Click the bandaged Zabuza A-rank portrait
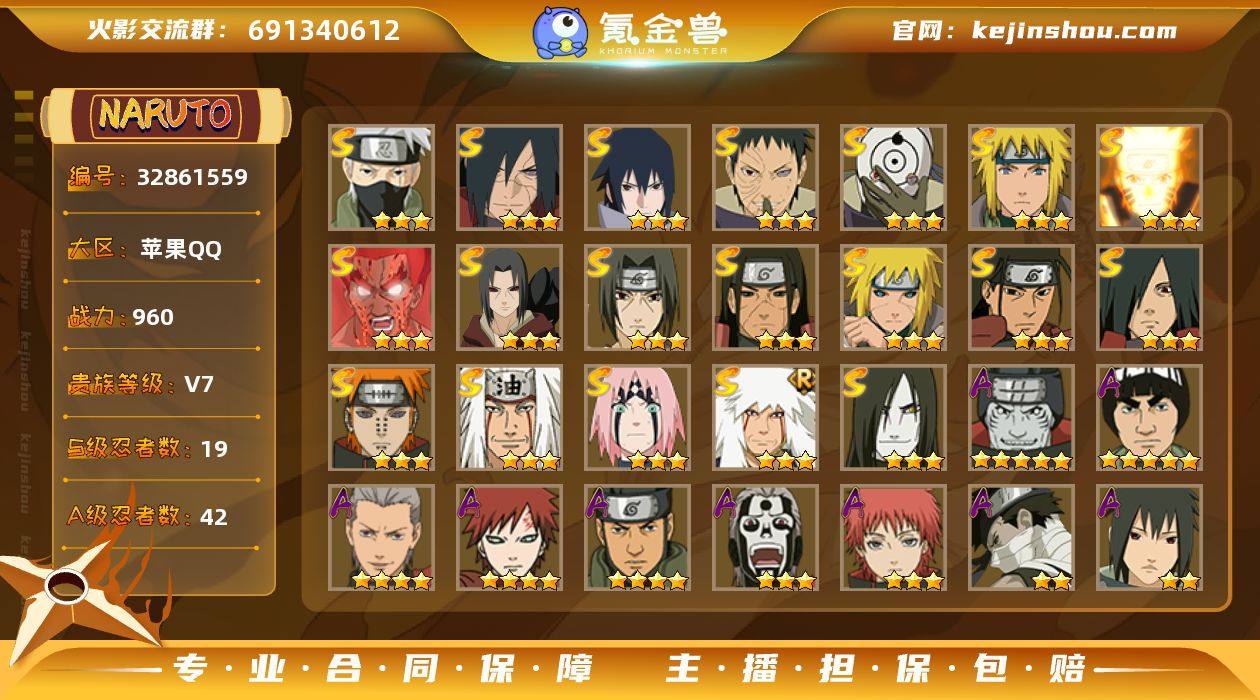 point(1022,538)
